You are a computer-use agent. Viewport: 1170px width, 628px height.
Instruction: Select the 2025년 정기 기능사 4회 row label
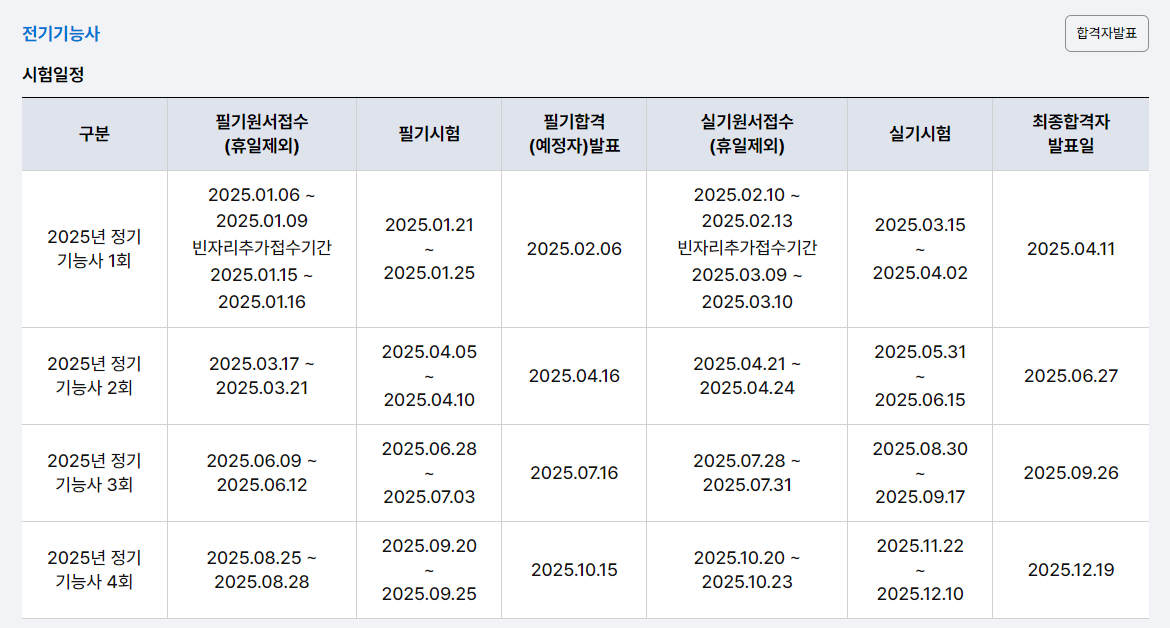tap(94, 569)
